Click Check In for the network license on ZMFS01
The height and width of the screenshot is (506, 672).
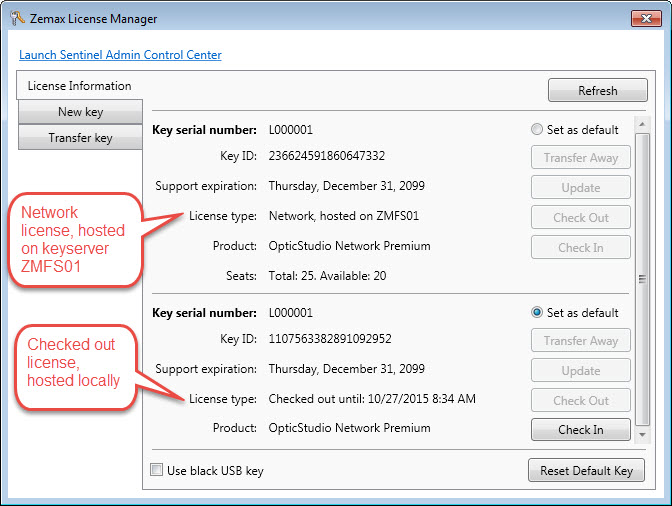point(581,247)
